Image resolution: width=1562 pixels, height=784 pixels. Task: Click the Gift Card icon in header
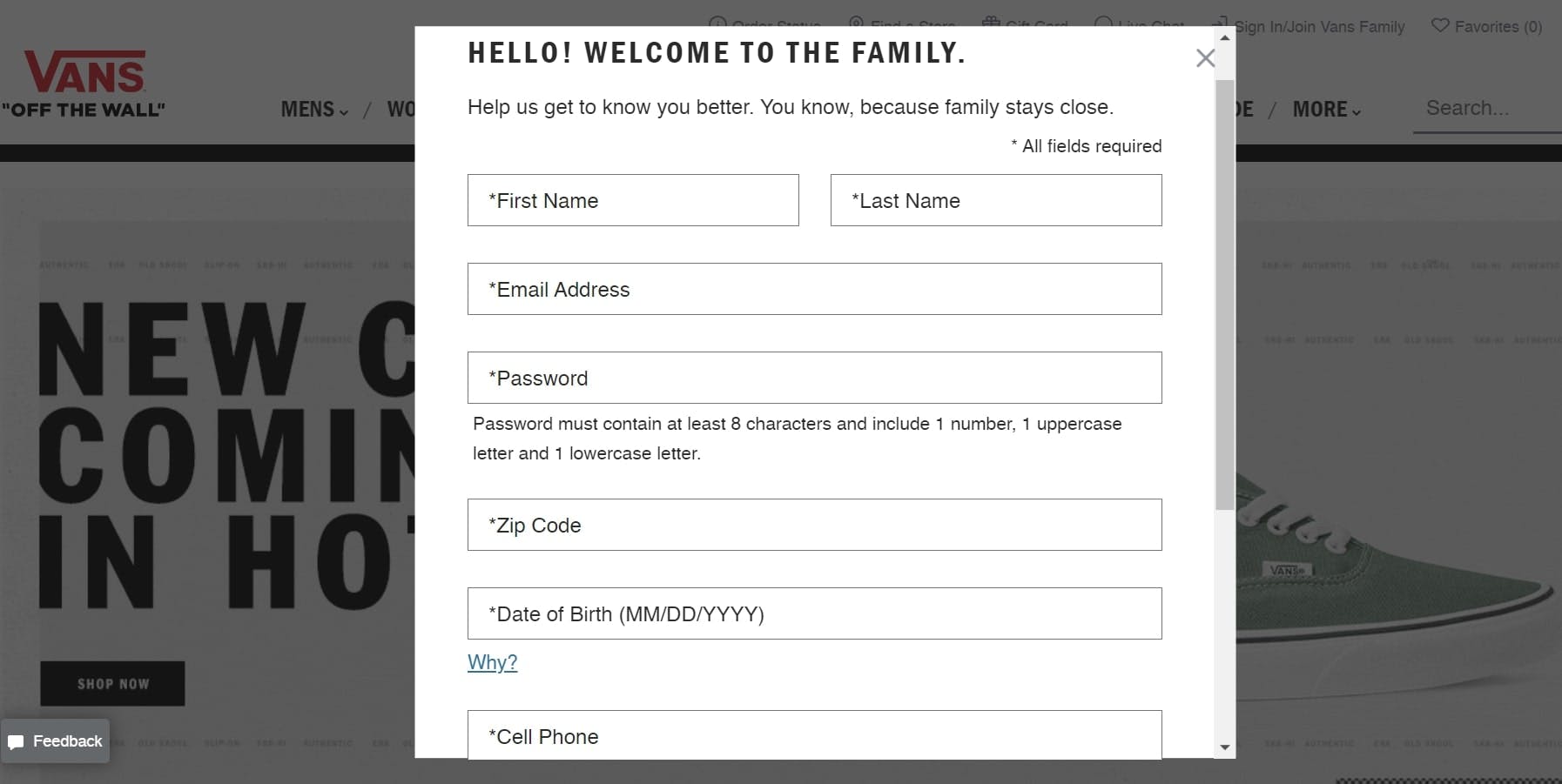point(991,22)
